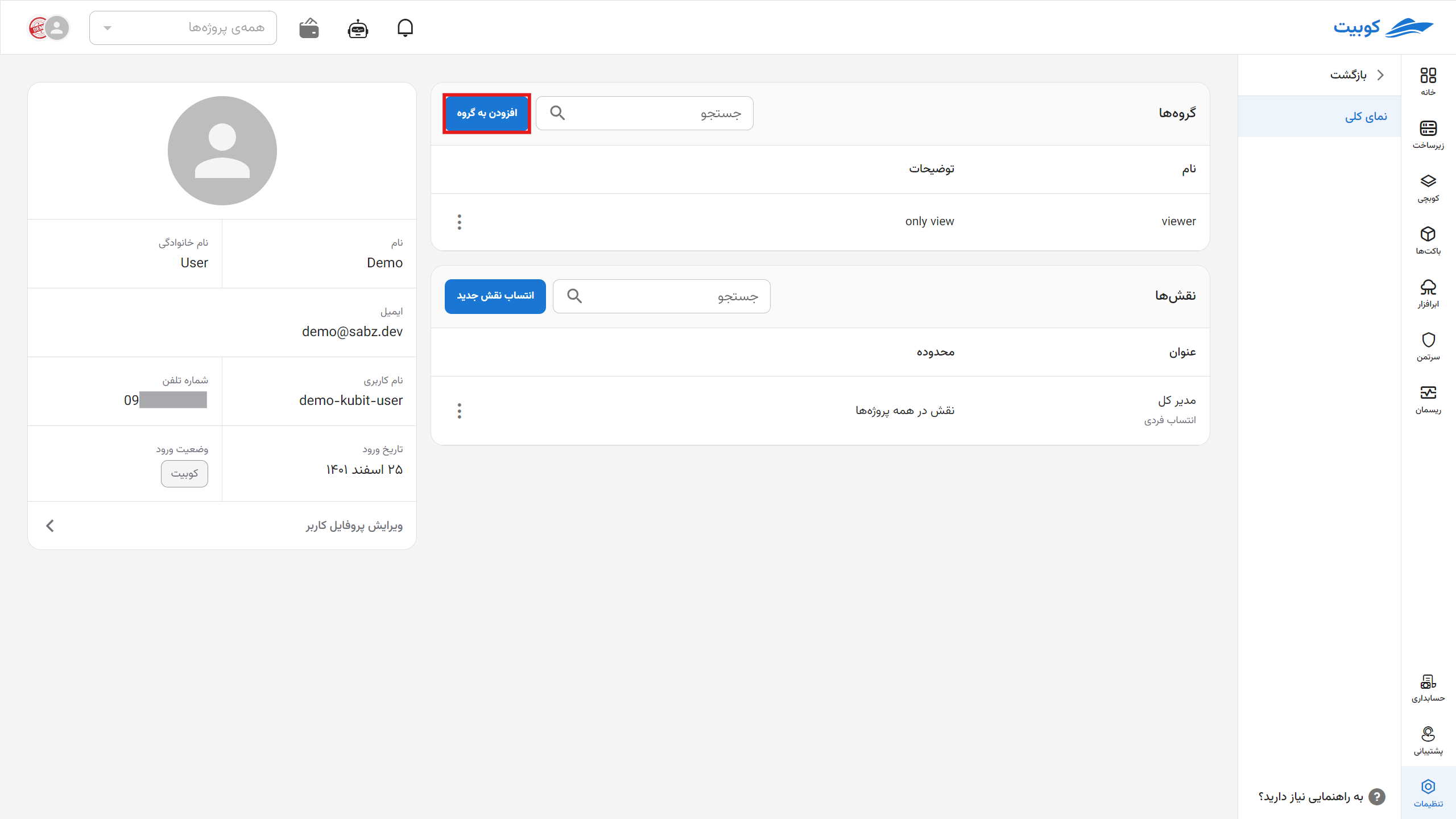
Task: Go to خانه in sidebar
Action: [x=1428, y=82]
